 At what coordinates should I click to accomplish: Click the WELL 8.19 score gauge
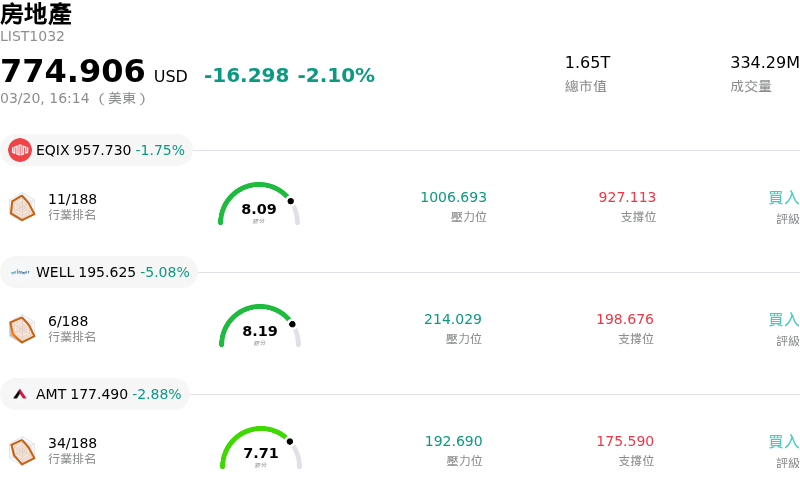(260, 328)
